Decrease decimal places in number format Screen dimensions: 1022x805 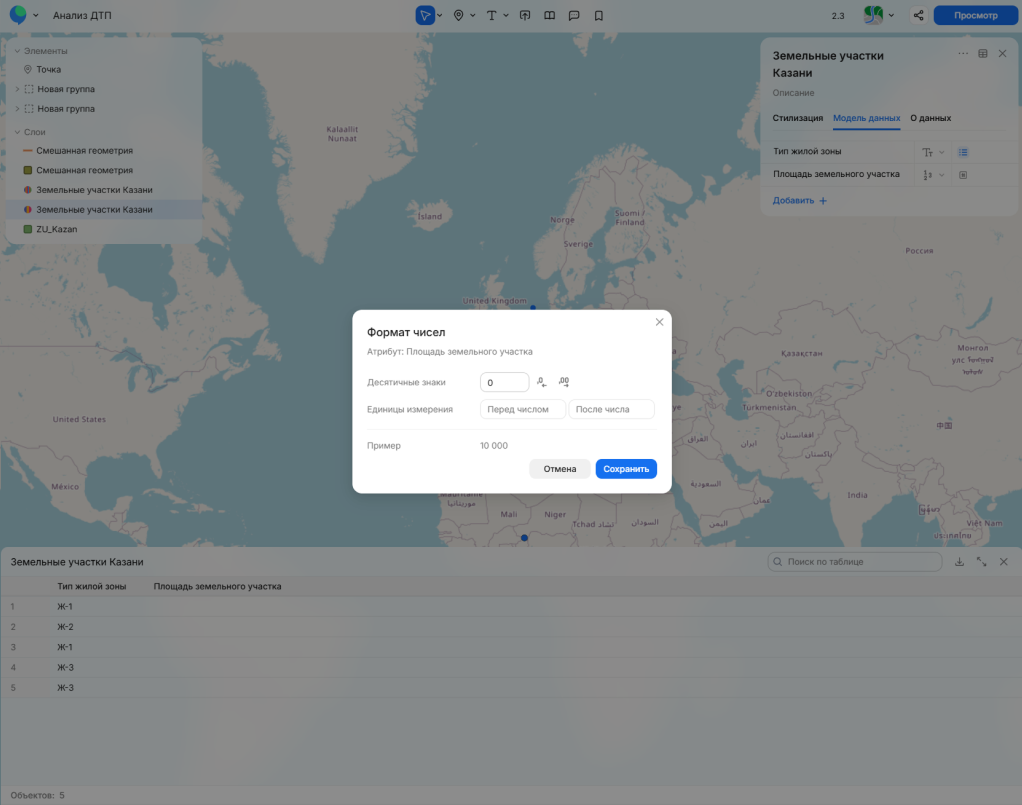[541, 382]
